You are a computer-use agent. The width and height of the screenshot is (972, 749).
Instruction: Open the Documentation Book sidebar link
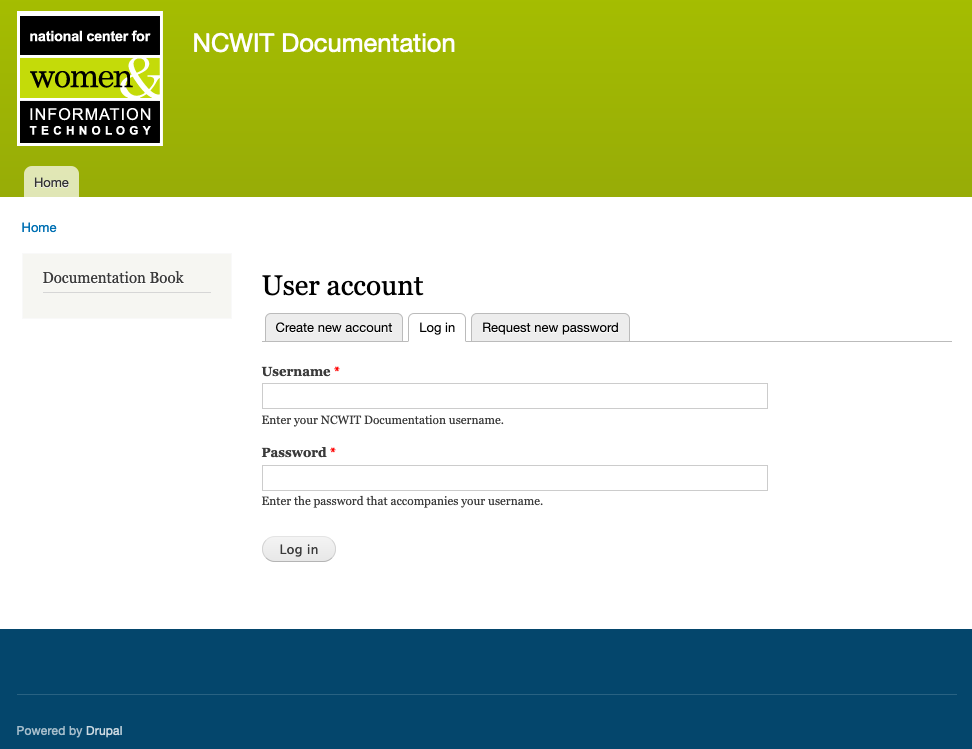click(113, 278)
